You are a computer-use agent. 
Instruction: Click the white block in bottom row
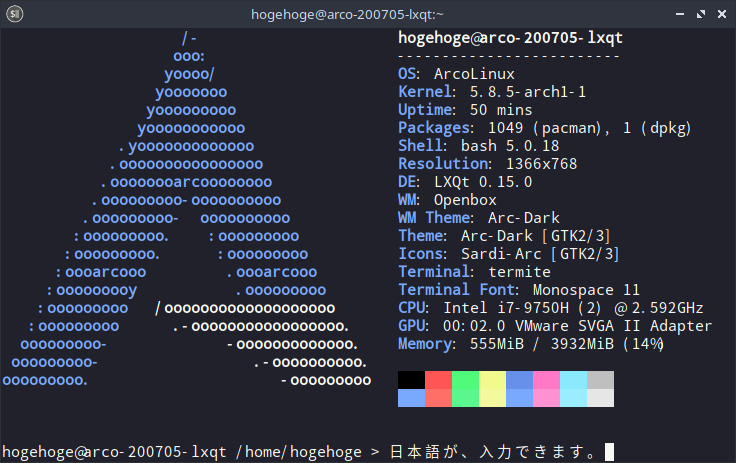point(600,398)
